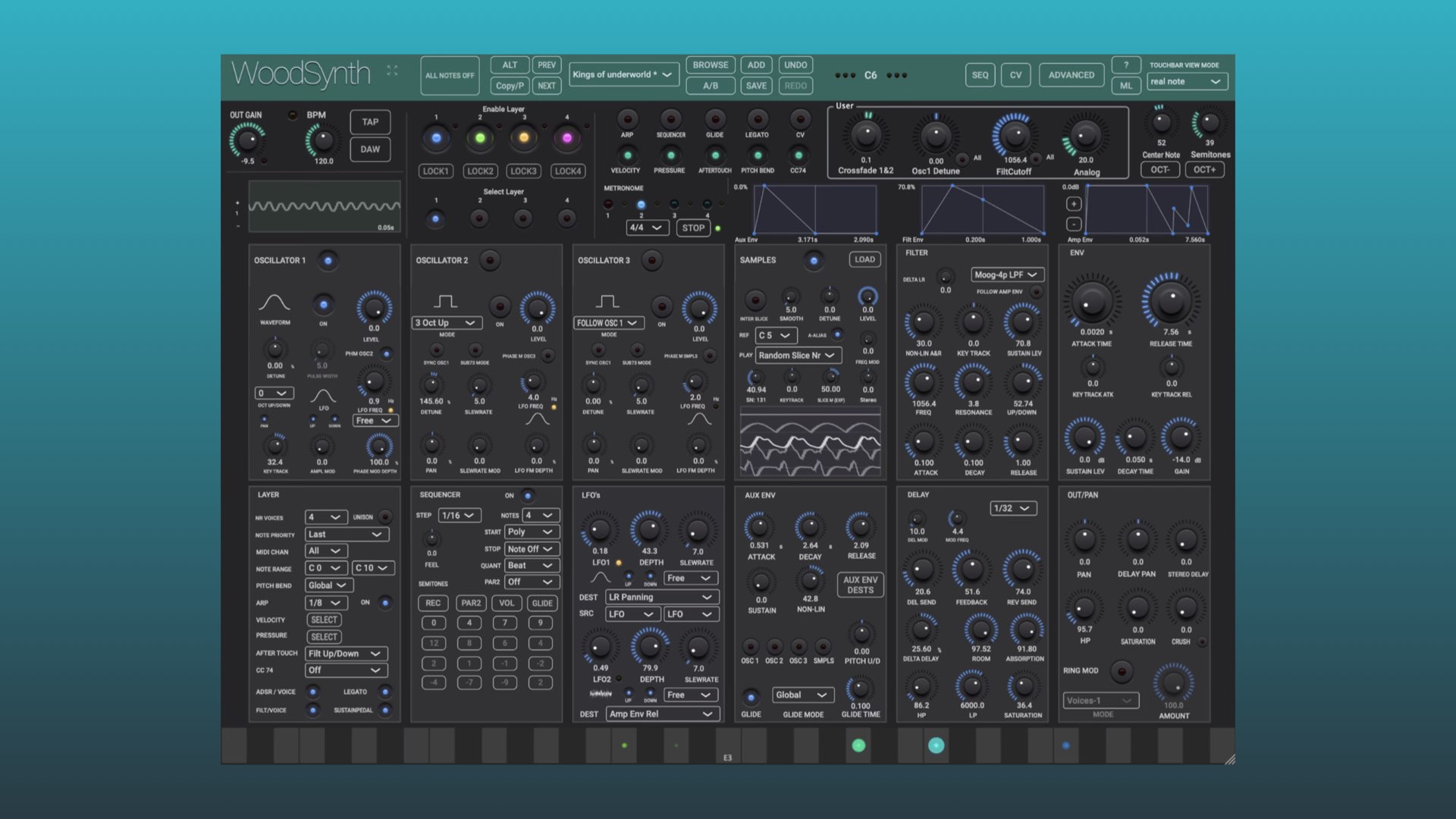Image resolution: width=1456 pixels, height=819 pixels.
Task: Open Note Priority Last dropdown
Action: point(347,535)
